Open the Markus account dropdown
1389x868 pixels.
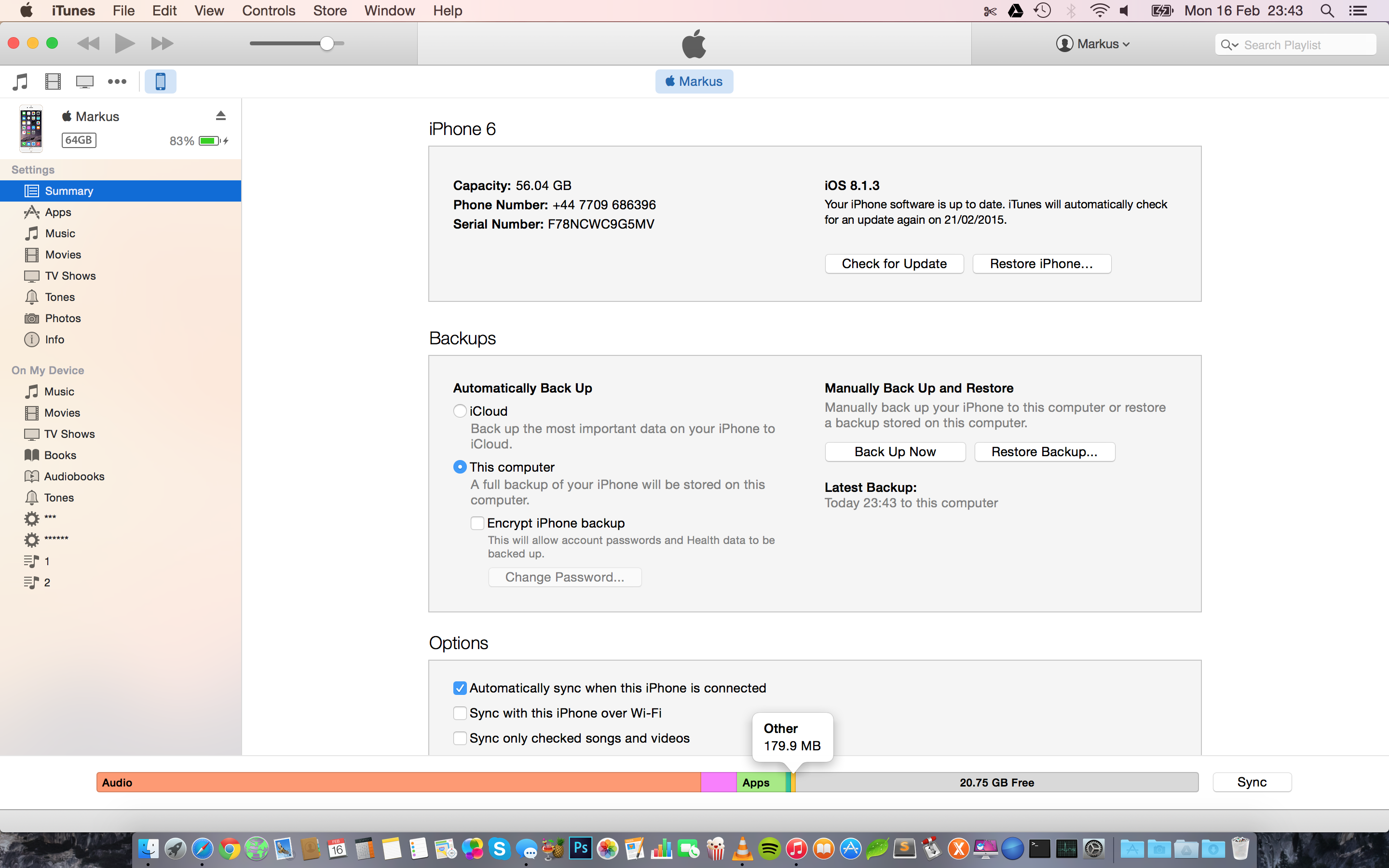click(x=1093, y=44)
